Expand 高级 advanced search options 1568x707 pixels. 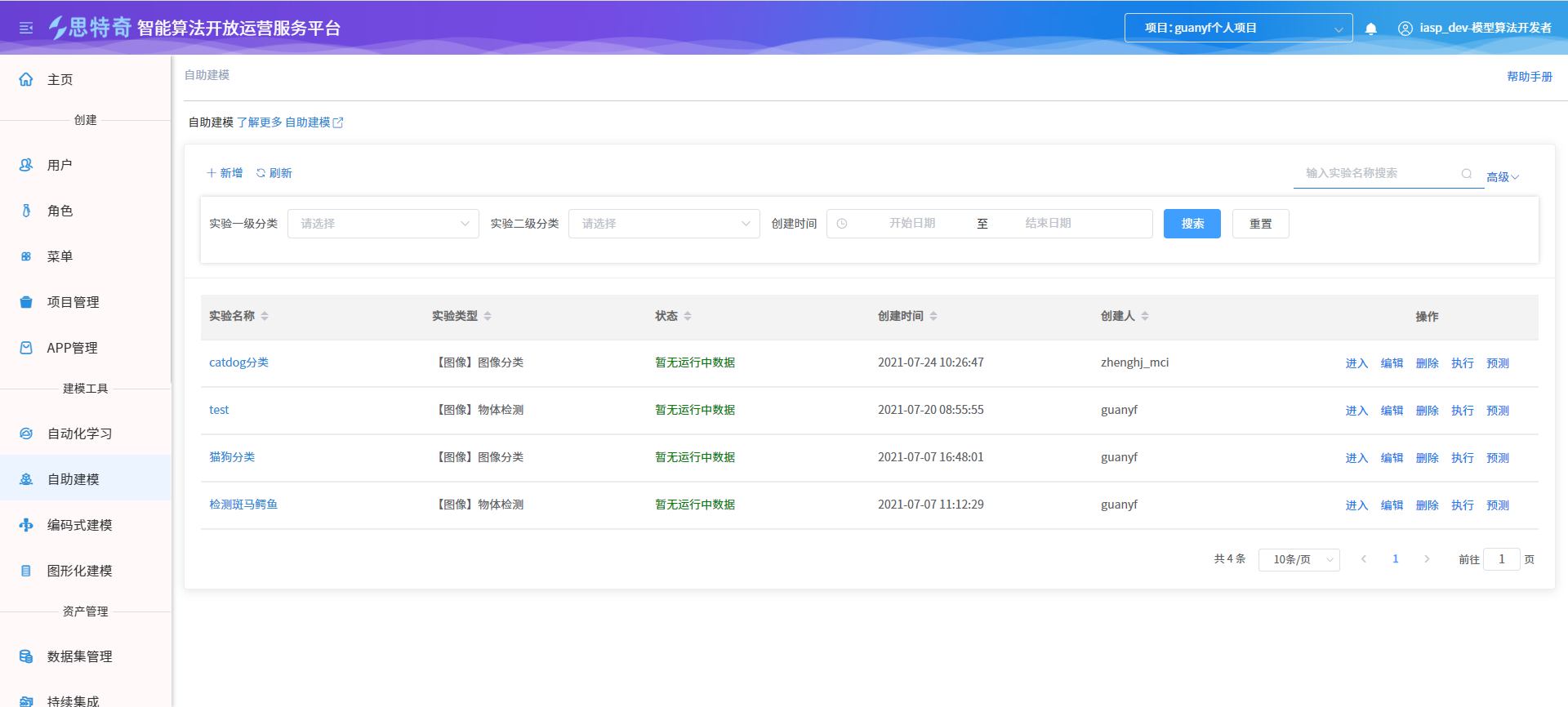coord(1502,177)
